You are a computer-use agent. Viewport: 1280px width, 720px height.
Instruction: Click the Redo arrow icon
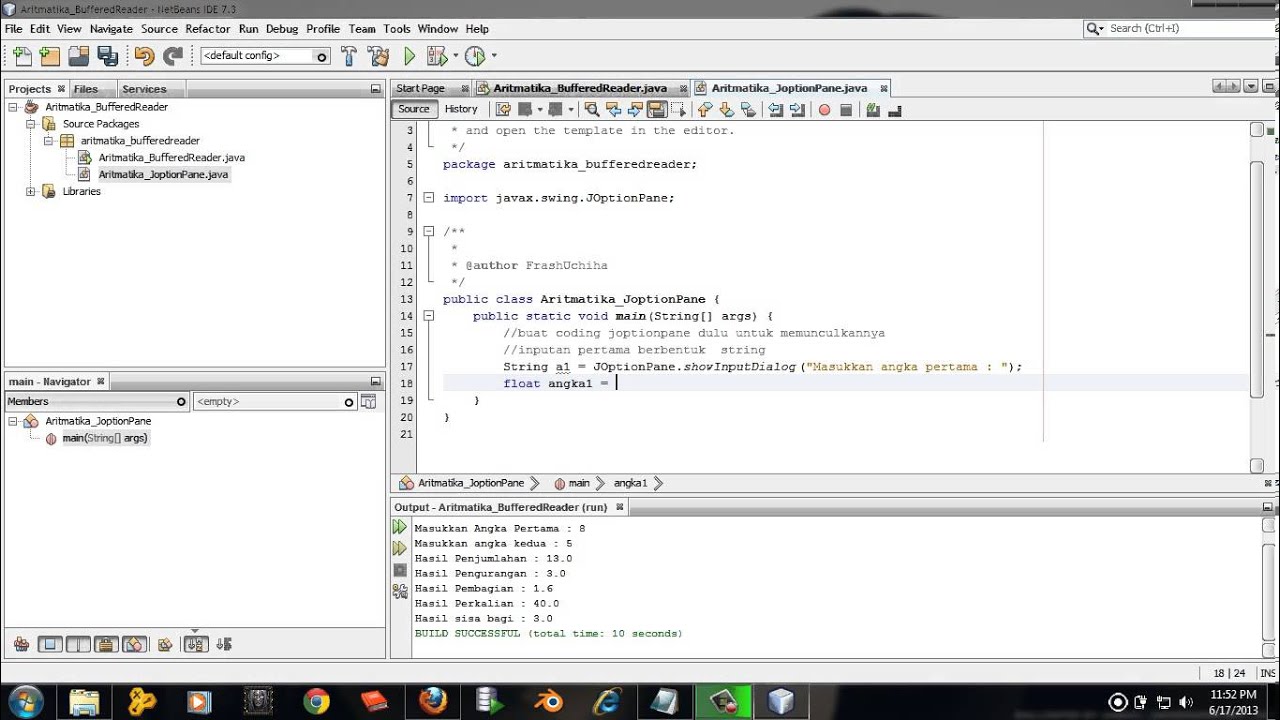click(x=173, y=56)
